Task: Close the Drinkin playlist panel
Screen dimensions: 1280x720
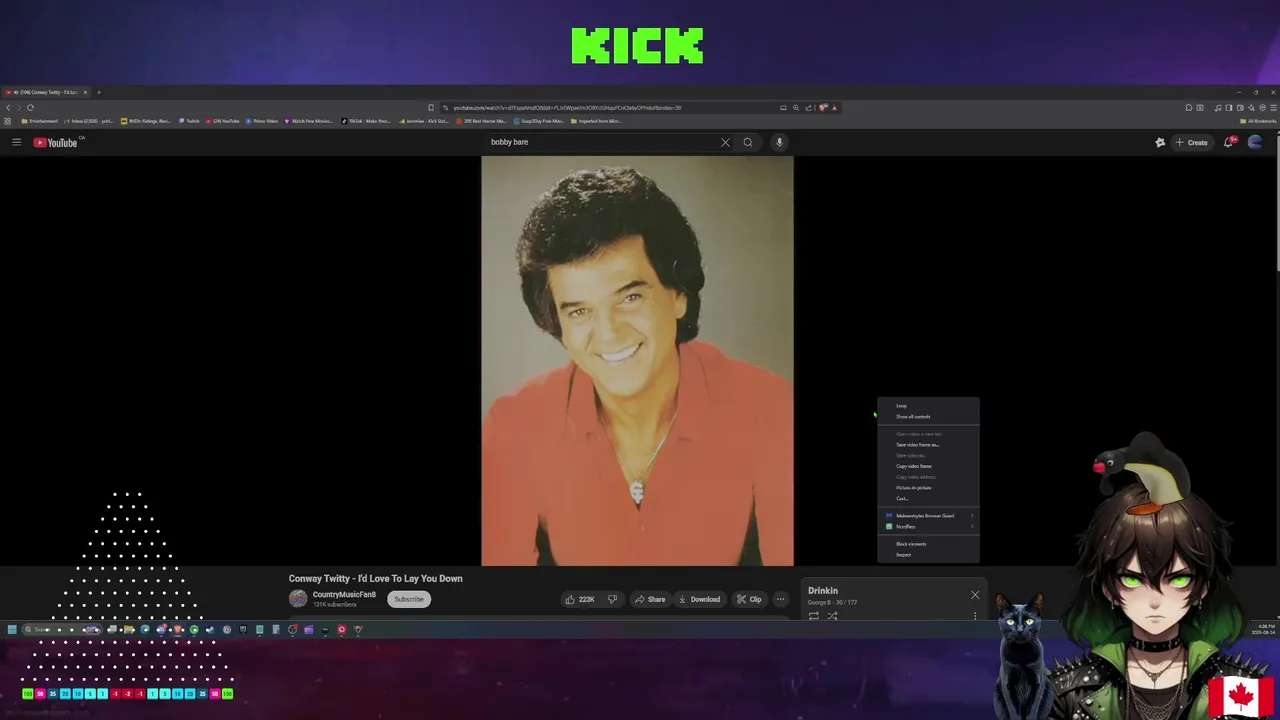Action: 975,595
